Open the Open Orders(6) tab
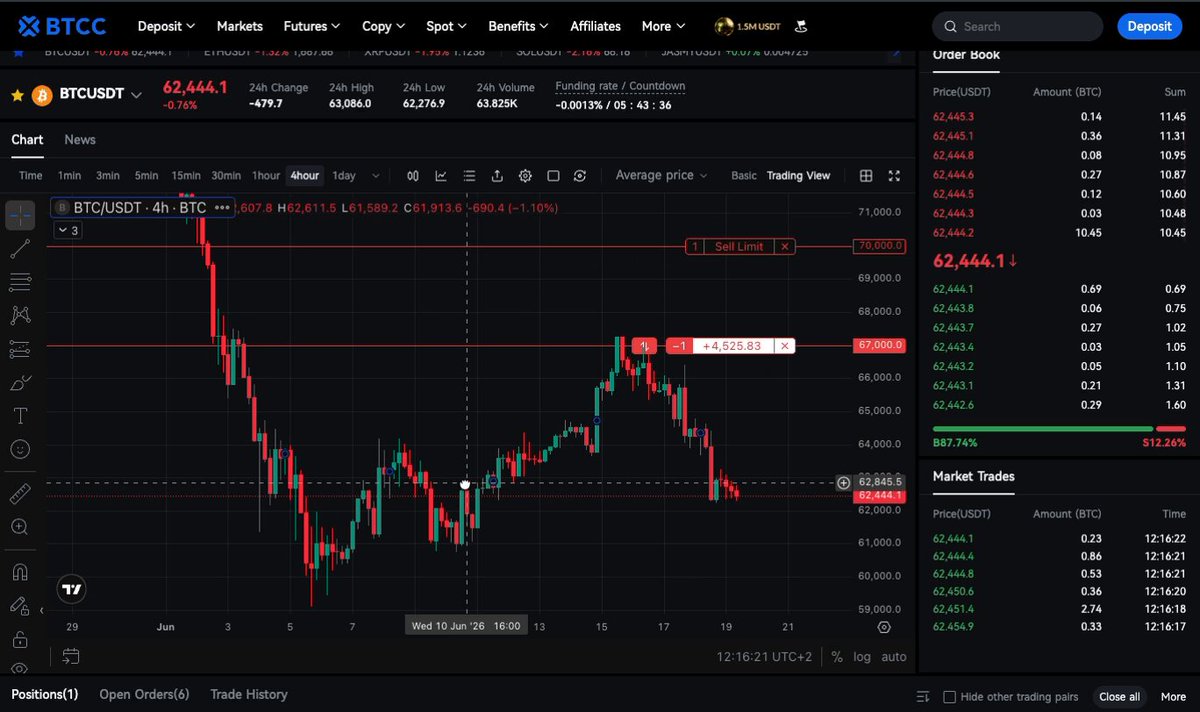 [x=144, y=694]
